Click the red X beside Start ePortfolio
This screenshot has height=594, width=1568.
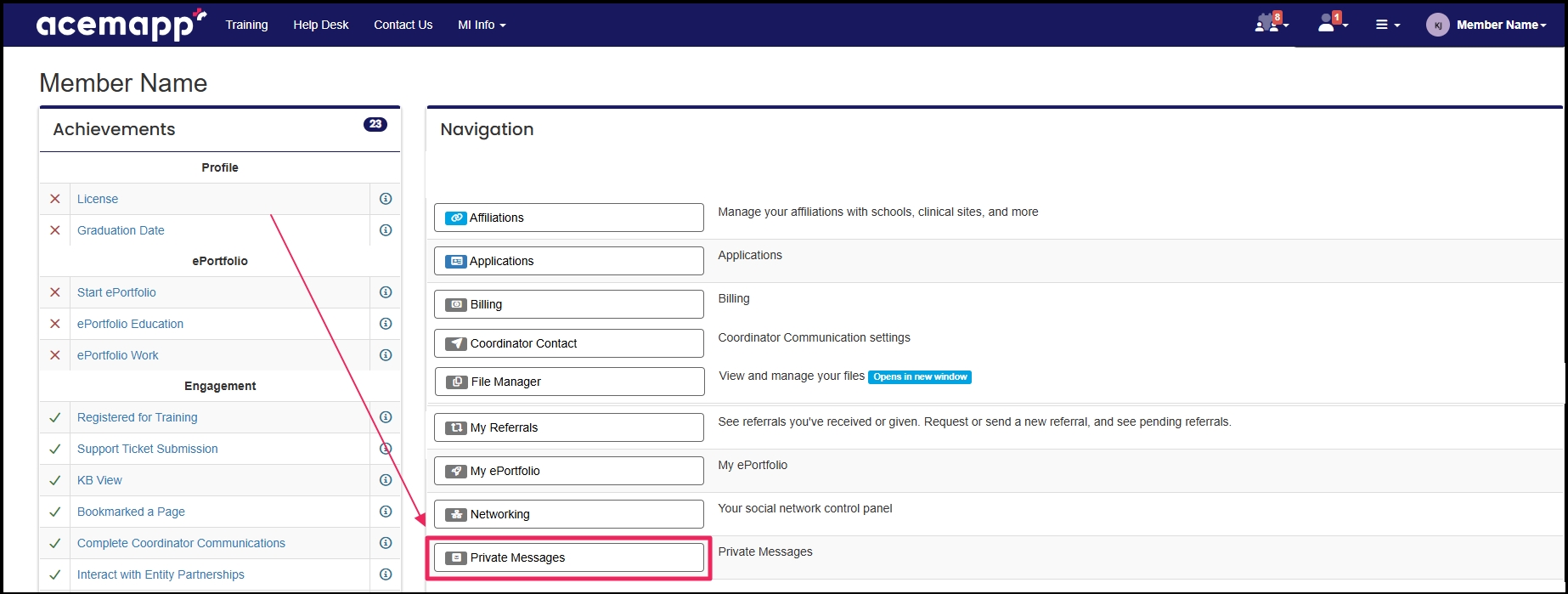[55, 292]
